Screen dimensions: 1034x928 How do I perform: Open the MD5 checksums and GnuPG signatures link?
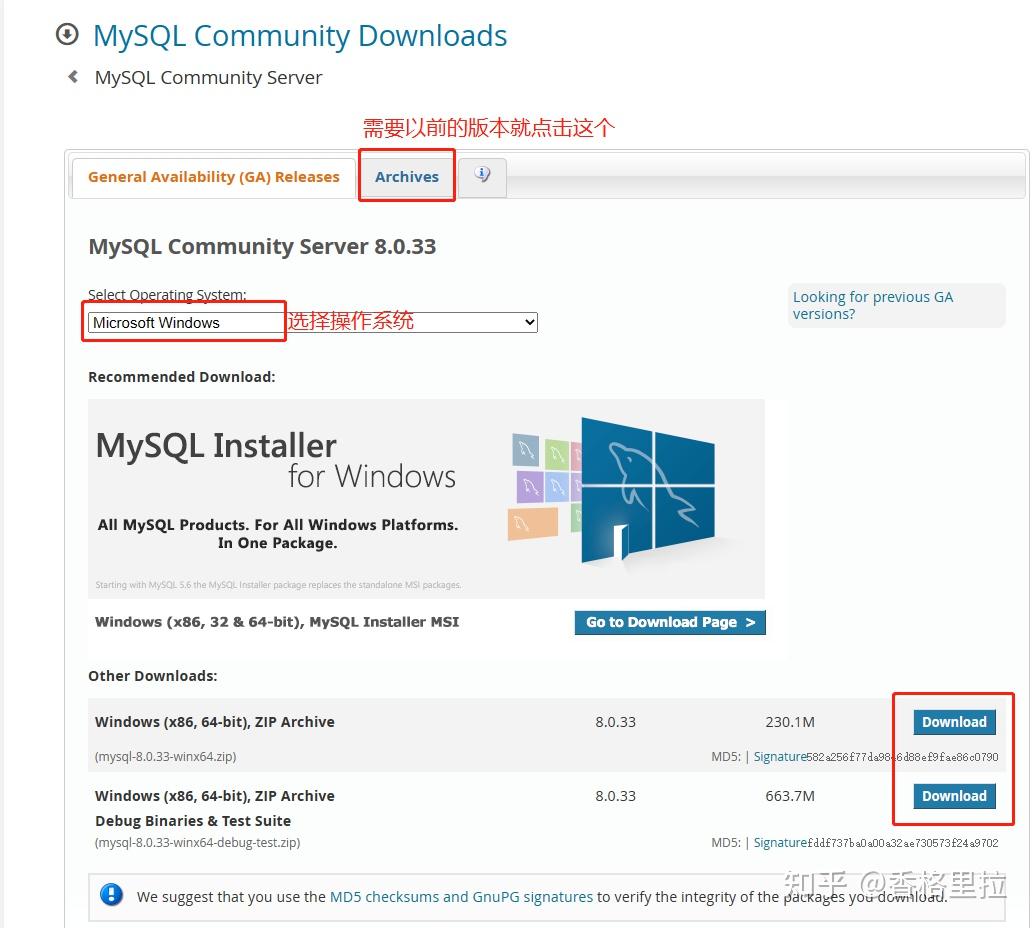coord(461,897)
